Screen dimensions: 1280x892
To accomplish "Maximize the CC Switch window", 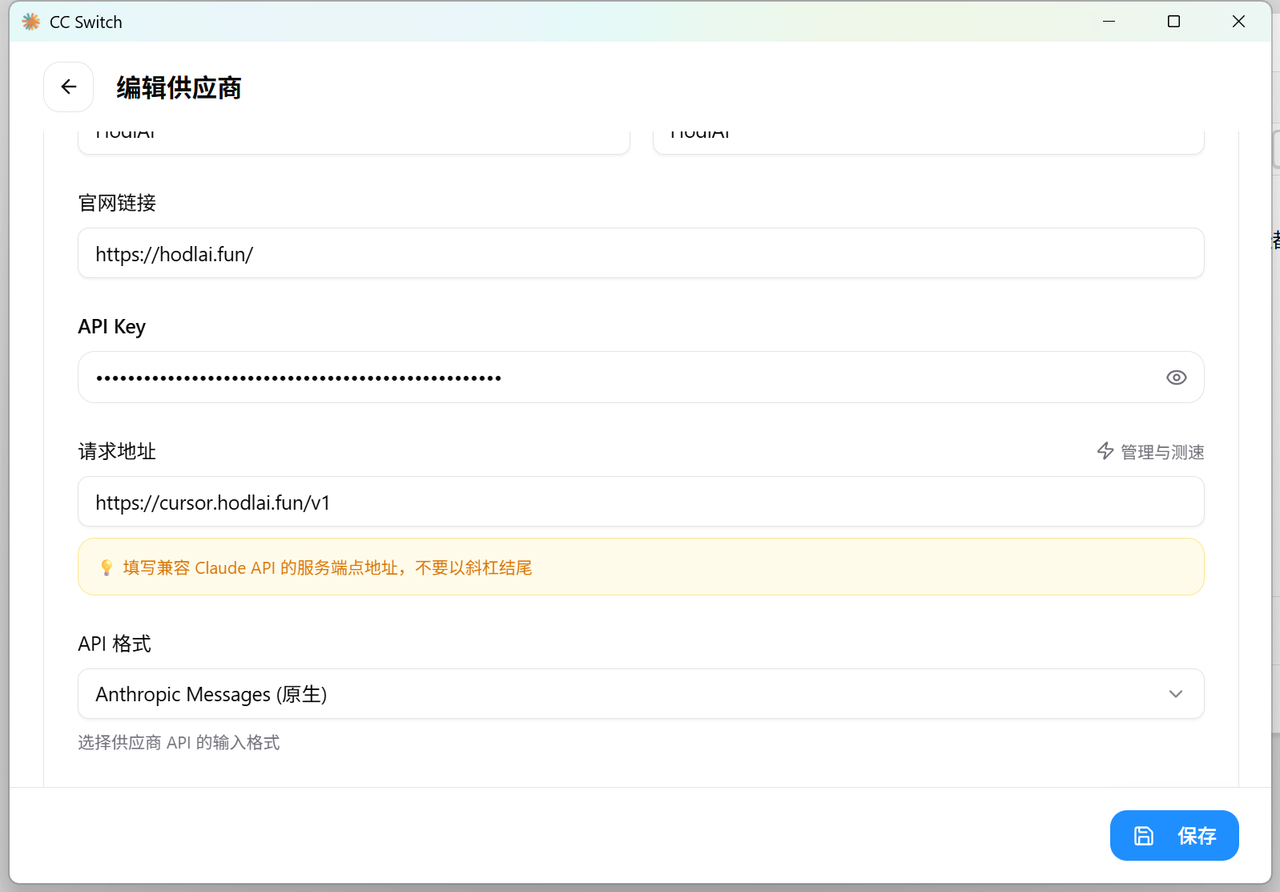I will coord(1173,21).
